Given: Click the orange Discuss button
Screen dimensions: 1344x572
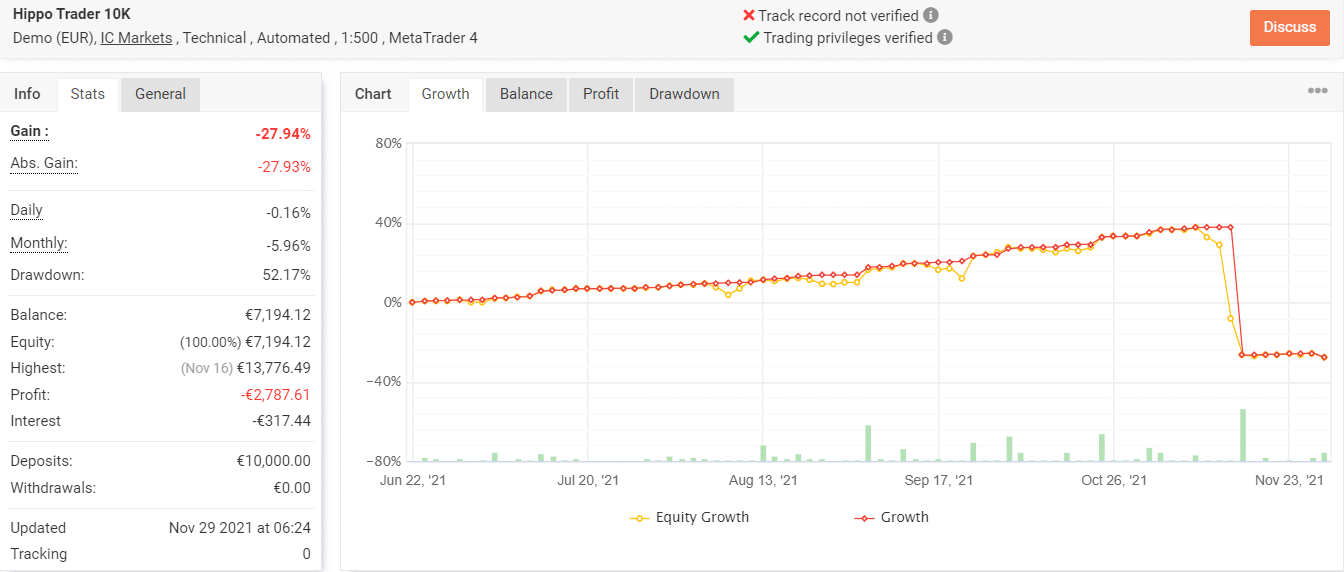Looking at the screenshot, I should [x=1289, y=27].
